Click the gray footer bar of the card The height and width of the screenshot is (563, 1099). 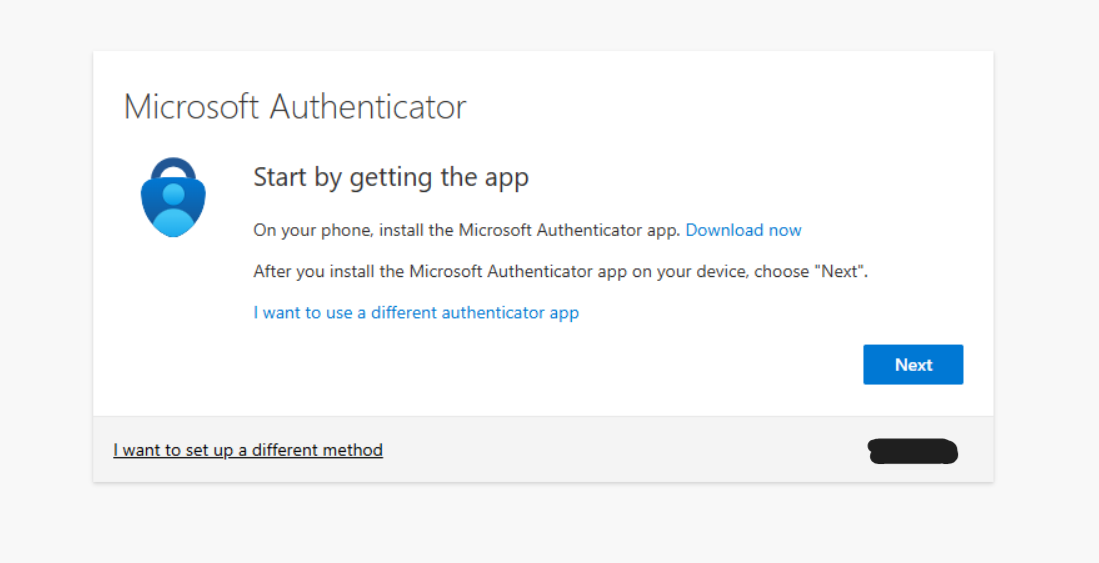620,450
